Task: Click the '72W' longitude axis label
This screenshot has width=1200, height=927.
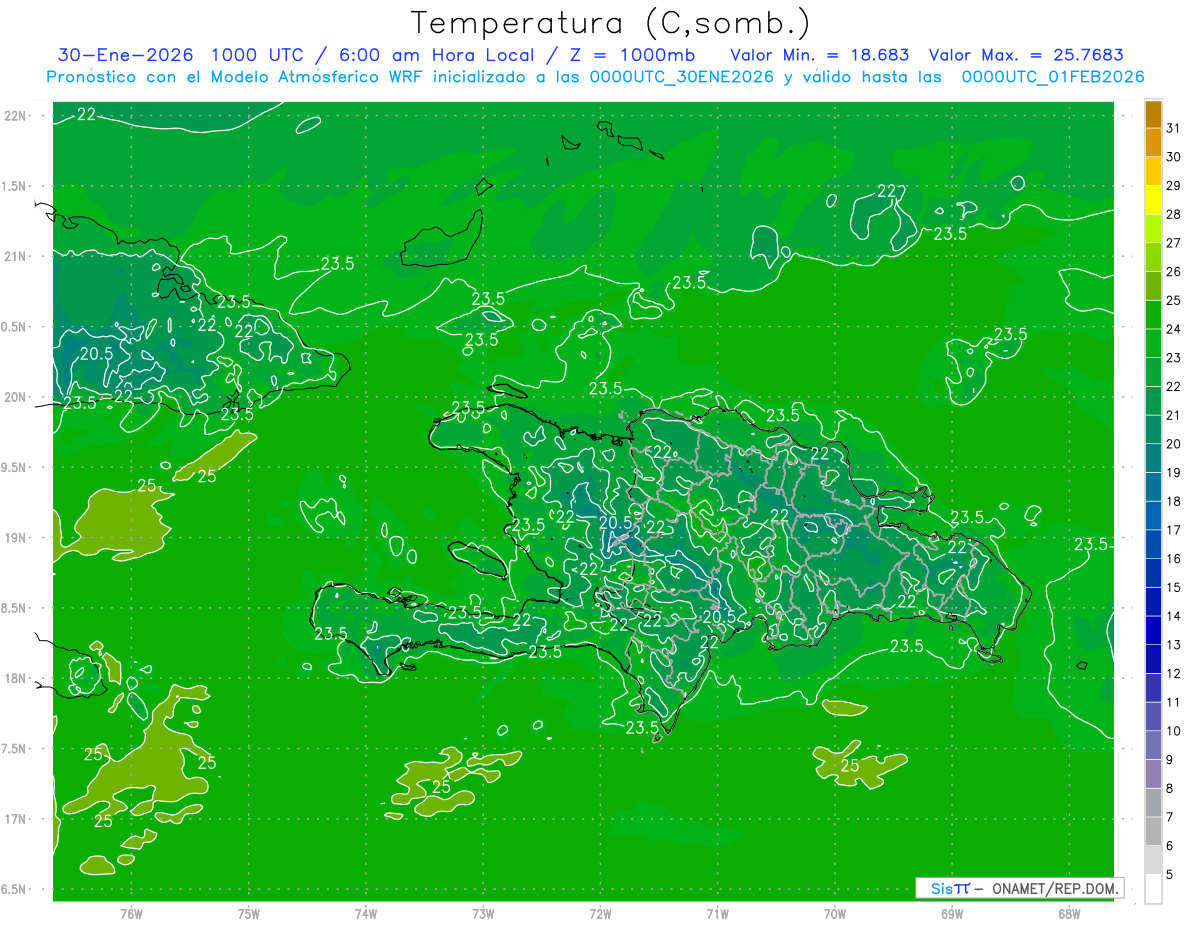Action: (600, 914)
